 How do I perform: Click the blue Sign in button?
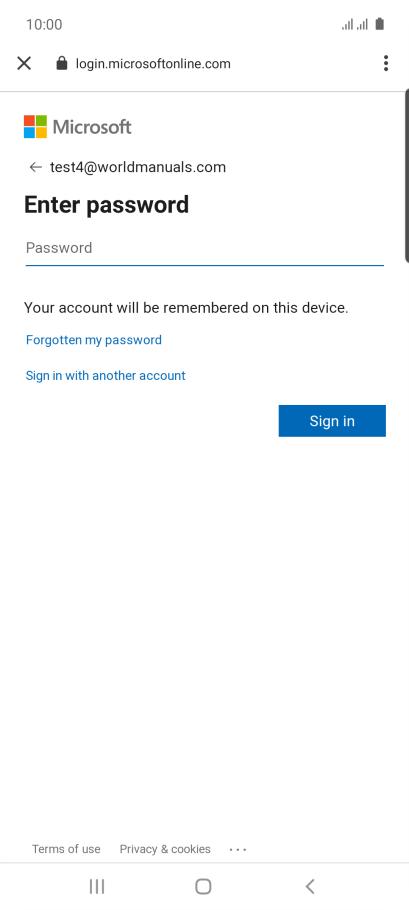(332, 421)
